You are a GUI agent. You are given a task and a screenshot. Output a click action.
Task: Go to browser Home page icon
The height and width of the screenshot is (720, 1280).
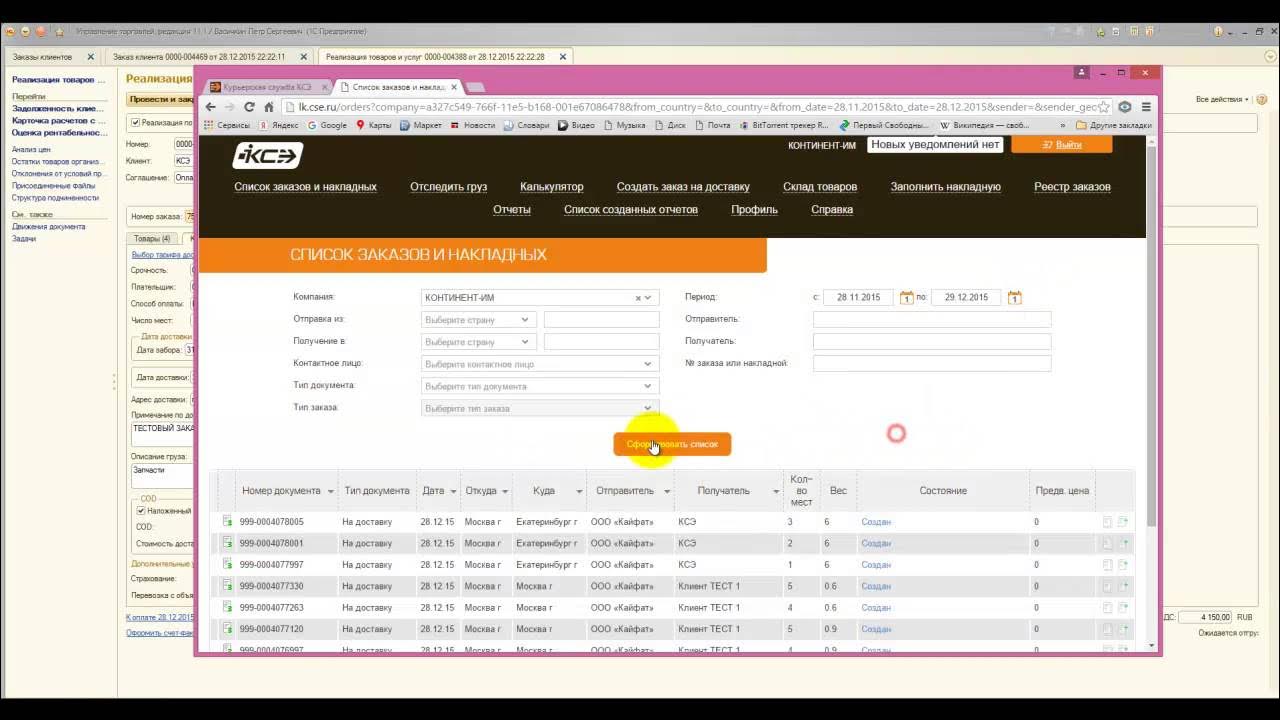click(269, 107)
